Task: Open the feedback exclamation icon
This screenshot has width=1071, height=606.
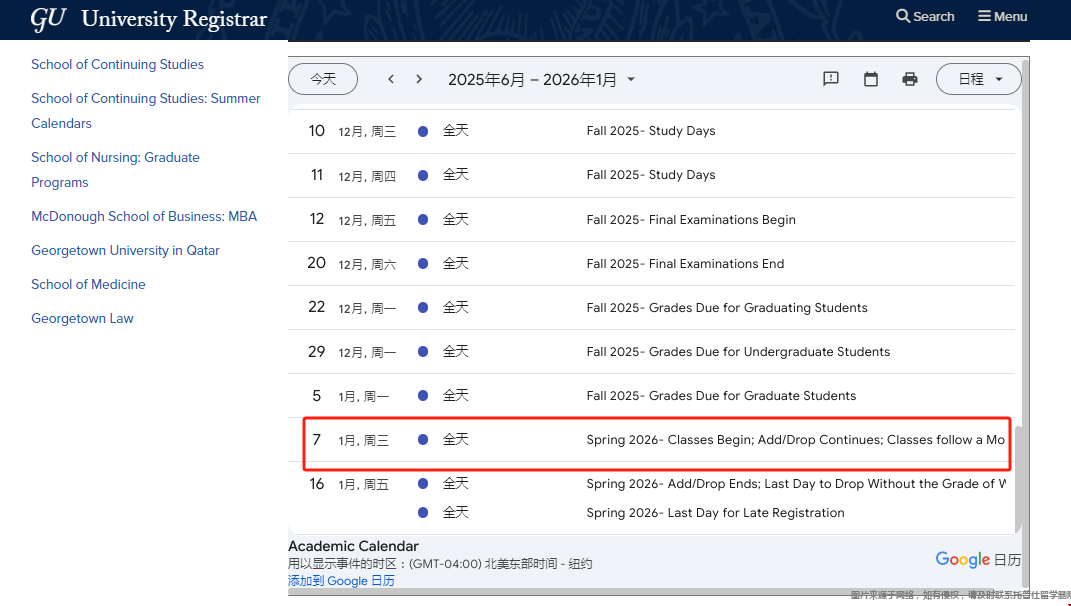Action: pos(831,79)
